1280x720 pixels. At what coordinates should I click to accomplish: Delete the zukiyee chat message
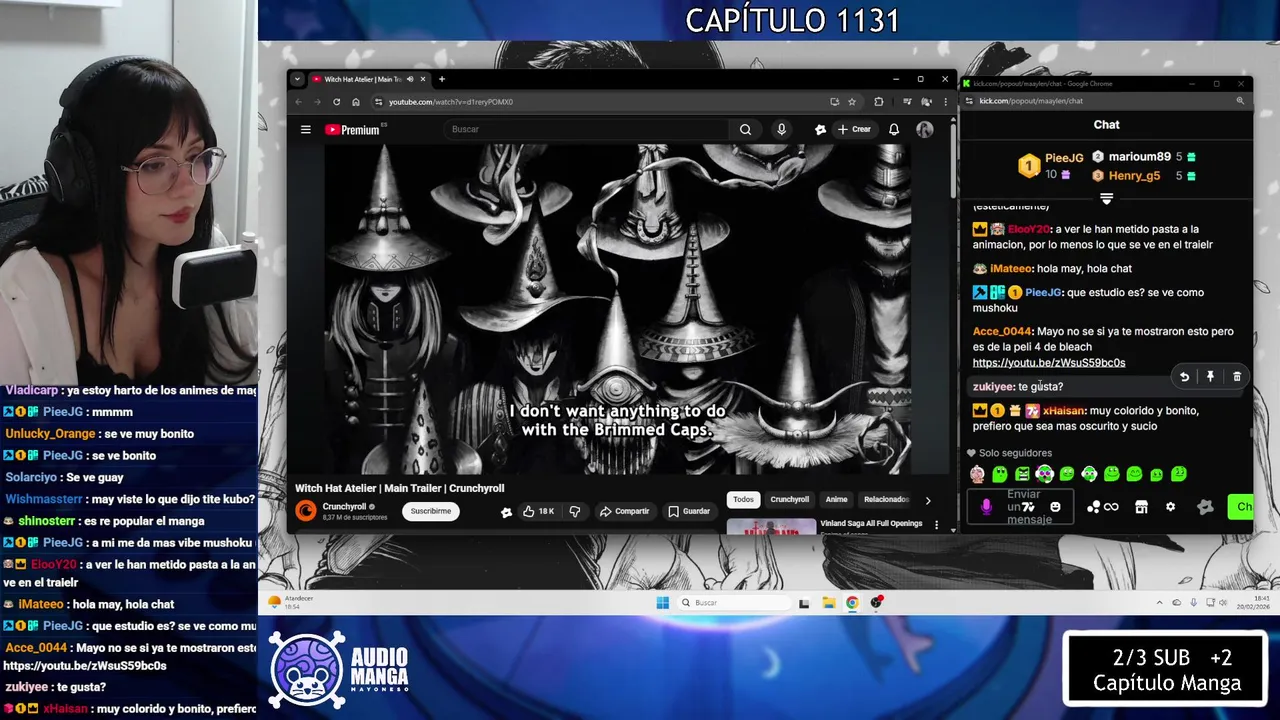pyautogui.click(x=1237, y=377)
